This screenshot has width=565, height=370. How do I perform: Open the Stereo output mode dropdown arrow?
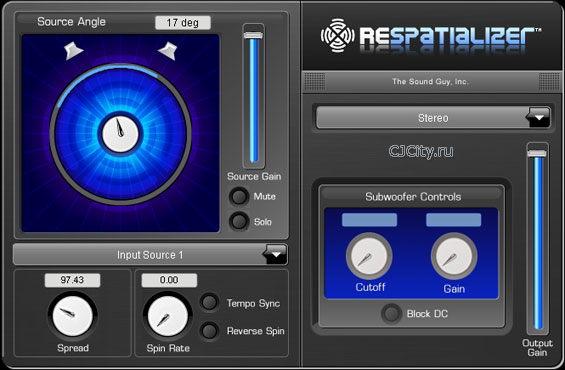click(x=538, y=117)
